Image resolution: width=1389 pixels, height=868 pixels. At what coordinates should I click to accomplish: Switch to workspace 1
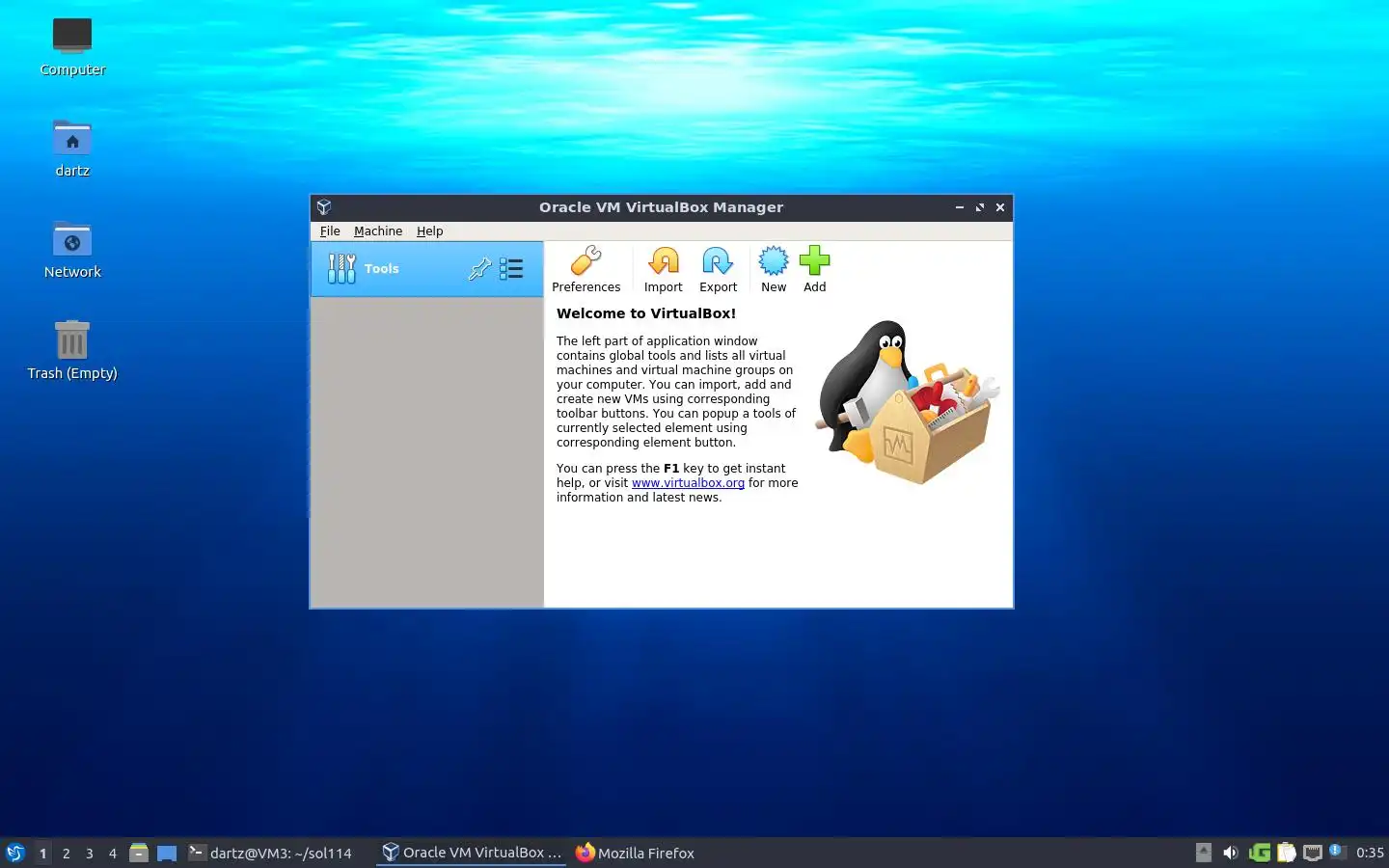point(42,853)
